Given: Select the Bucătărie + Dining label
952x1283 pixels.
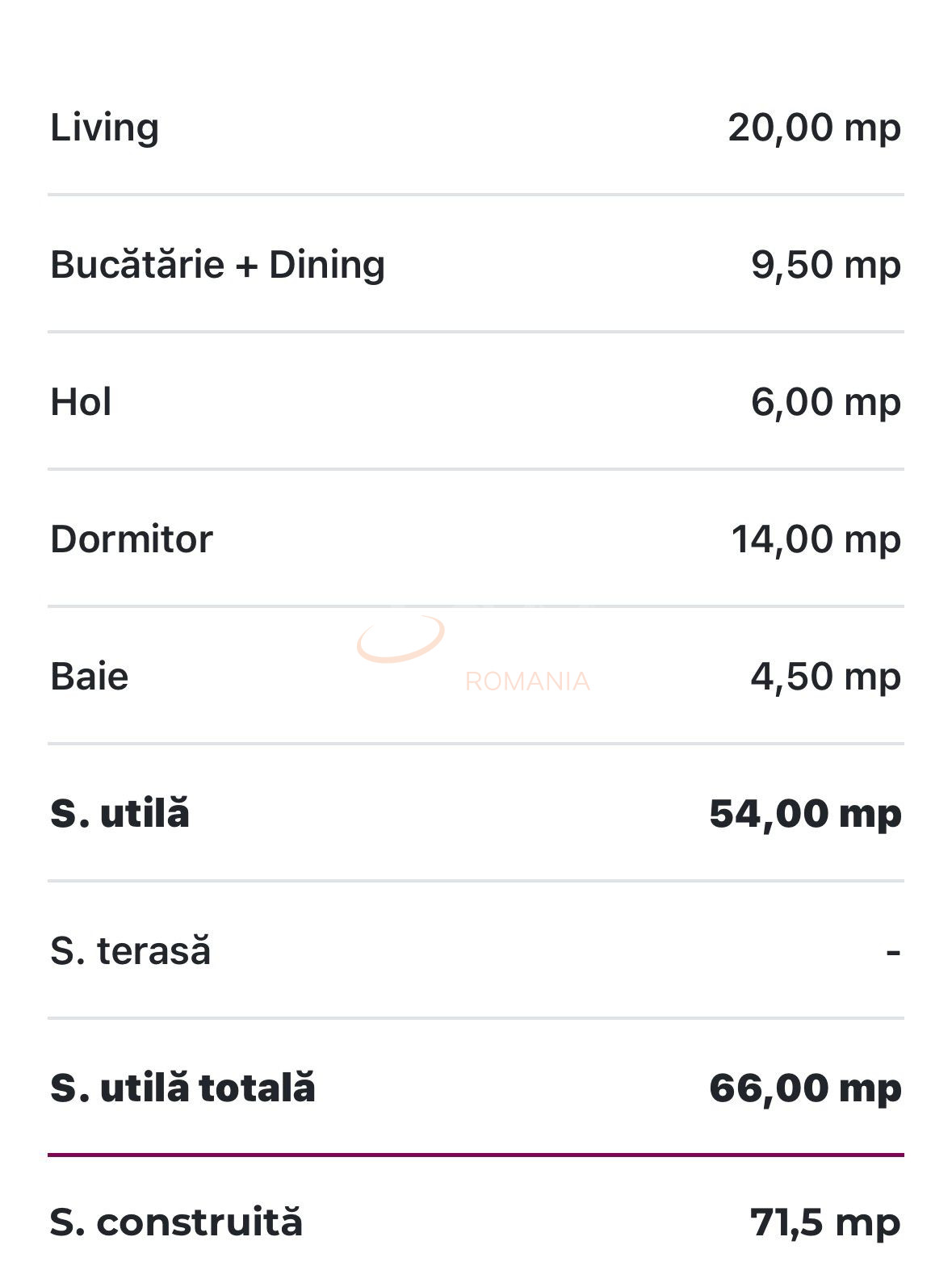Looking at the screenshot, I should (217, 265).
